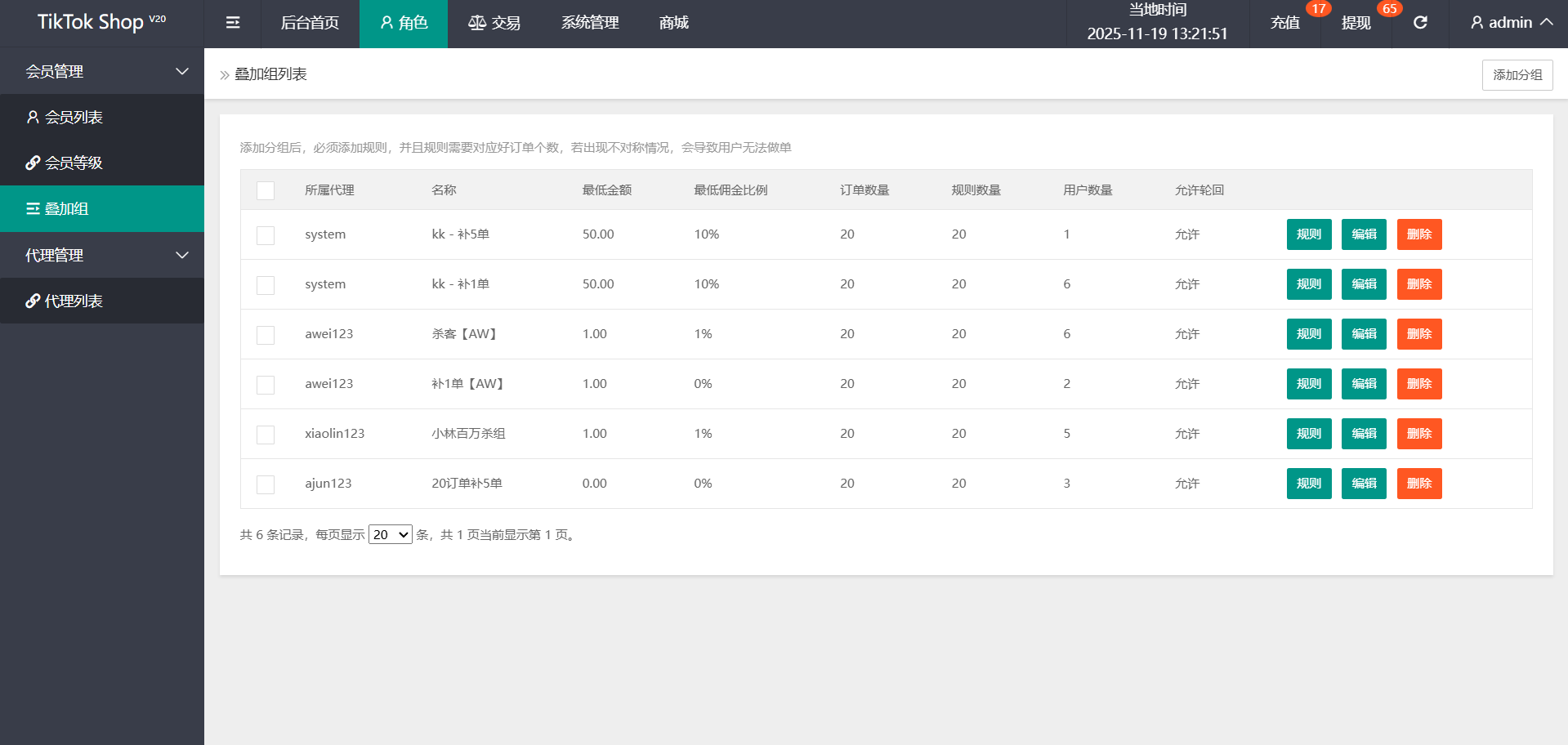Image resolution: width=1568 pixels, height=745 pixels.
Task: Click the hamburger menu collapse icon
Action: 233,23
